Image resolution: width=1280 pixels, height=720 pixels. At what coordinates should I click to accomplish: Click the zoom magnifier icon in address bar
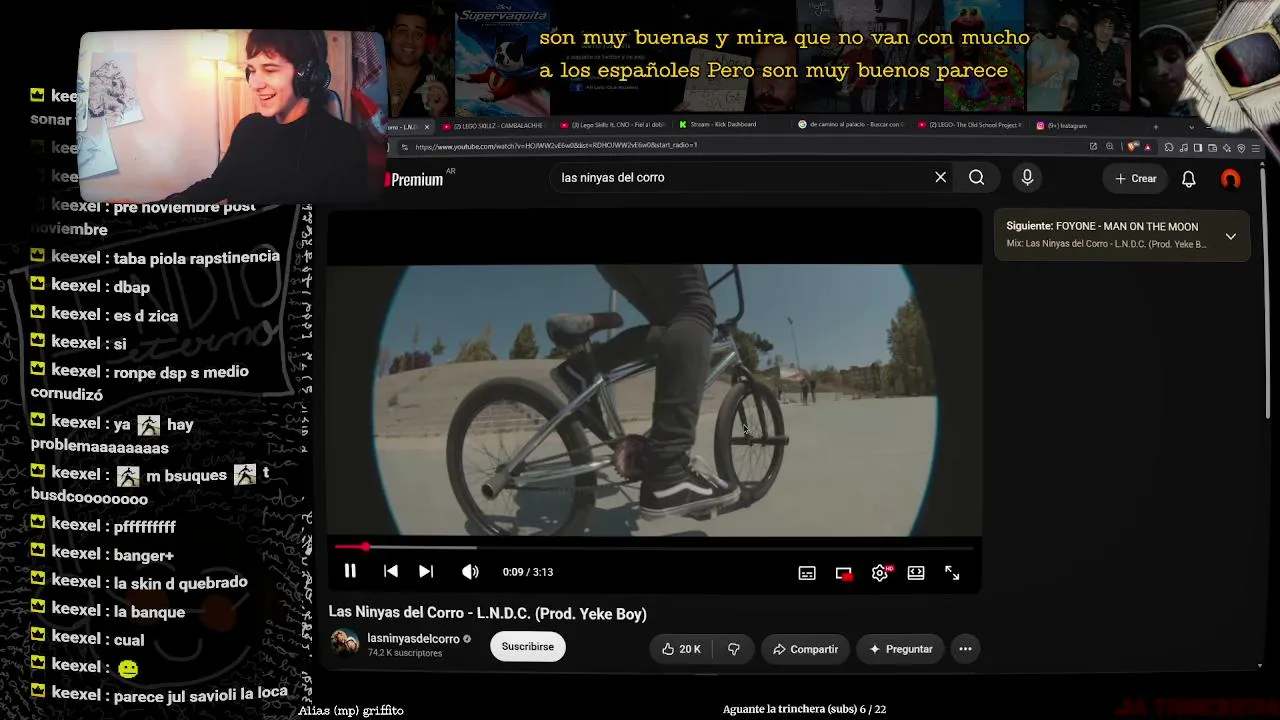(x=1110, y=147)
